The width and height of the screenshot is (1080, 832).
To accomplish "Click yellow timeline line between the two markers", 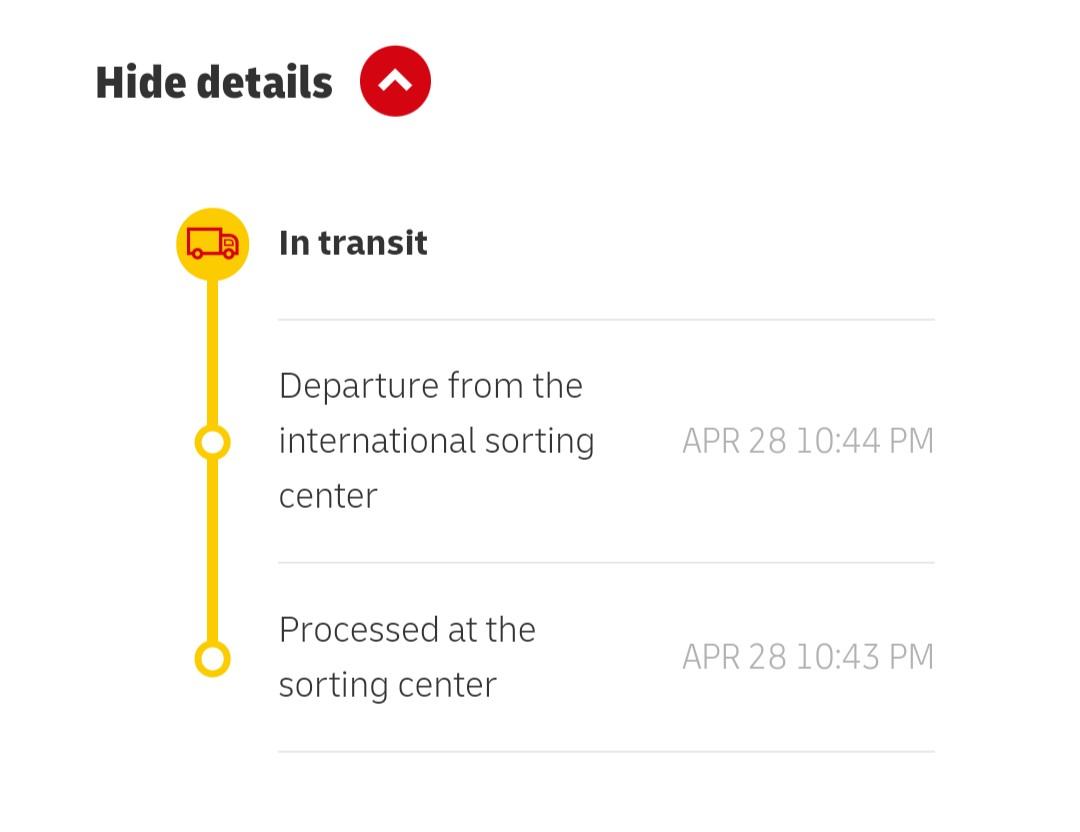I will click(212, 550).
